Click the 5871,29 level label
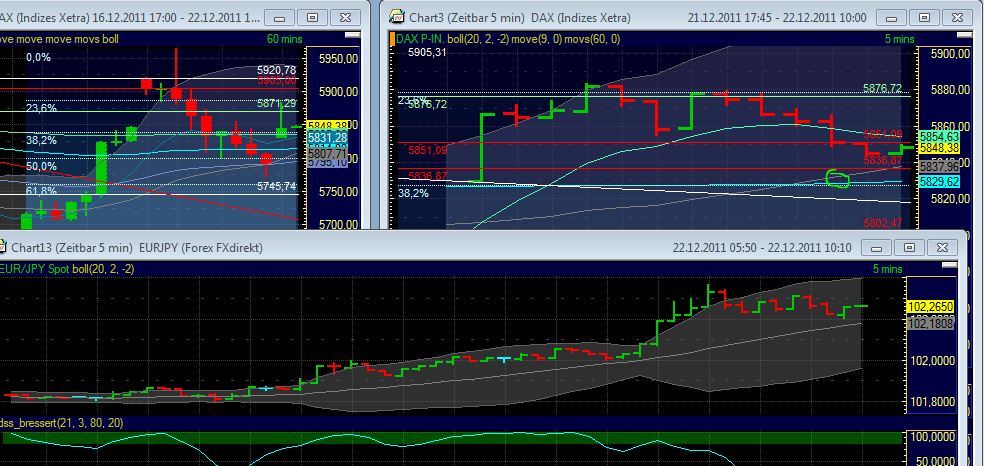 [x=276, y=103]
